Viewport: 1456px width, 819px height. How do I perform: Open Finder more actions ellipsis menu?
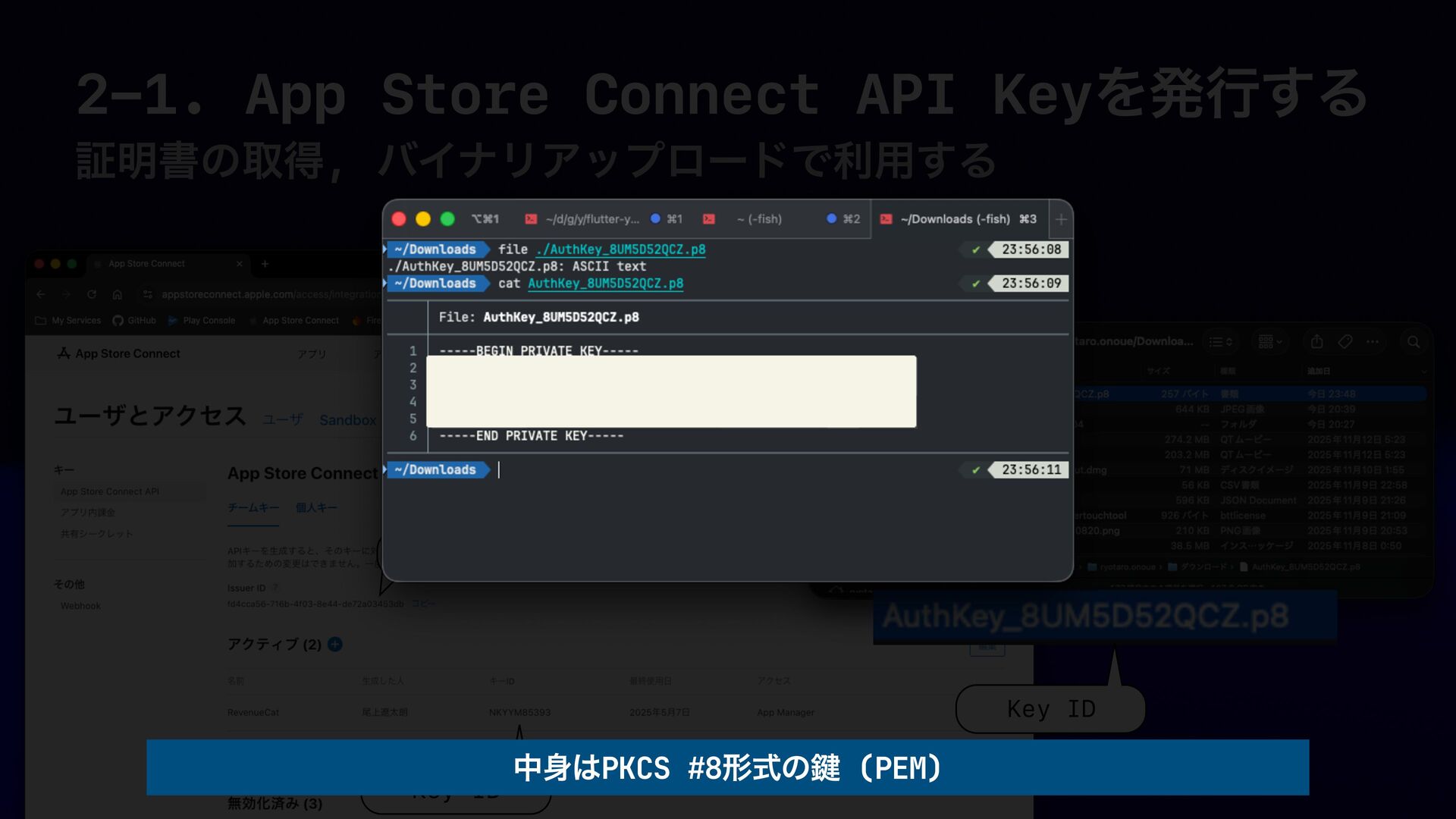pos(1373,342)
